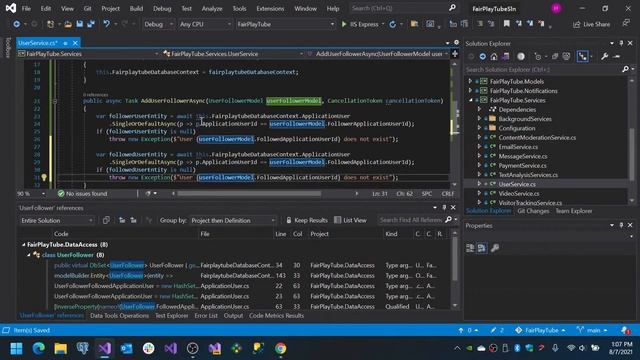Screen dimensions: 640x360
Task: Click the Collapse All icon in Solution Explorer
Action: tap(555, 56)
